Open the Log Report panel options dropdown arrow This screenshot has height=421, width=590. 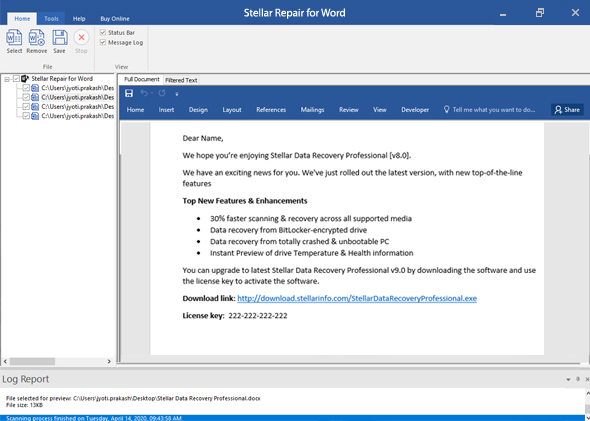568,380
